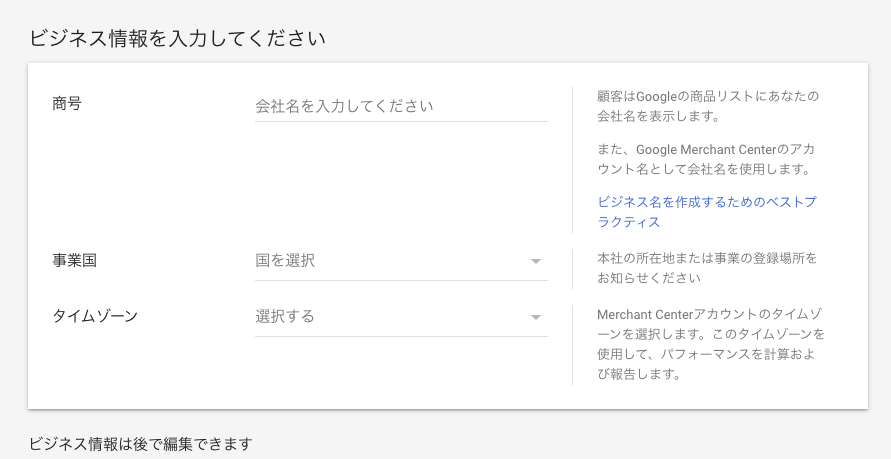This screenshot has width=891, height=459.
Task: Open ビジネス名を作成するためのベストプラクティス link
Action: pyautogui.click(x=706, y=211)
